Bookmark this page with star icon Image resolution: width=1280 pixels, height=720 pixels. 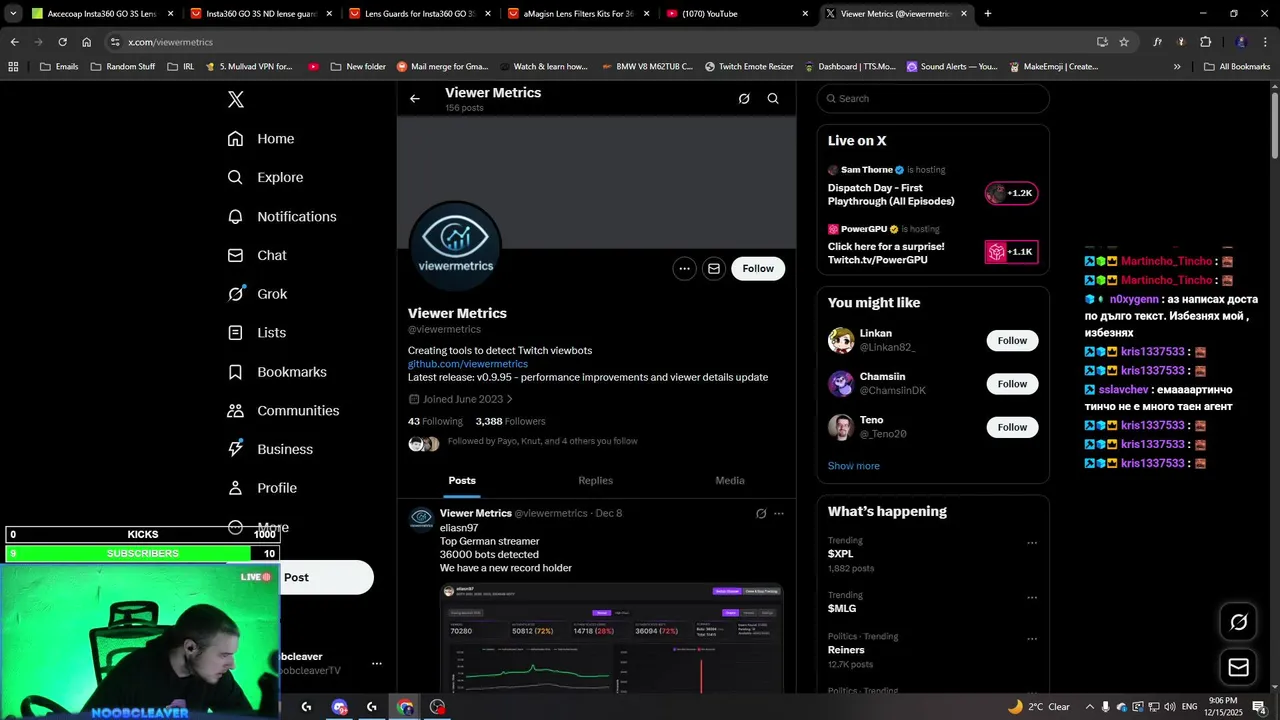click(x=1124, y=42)
